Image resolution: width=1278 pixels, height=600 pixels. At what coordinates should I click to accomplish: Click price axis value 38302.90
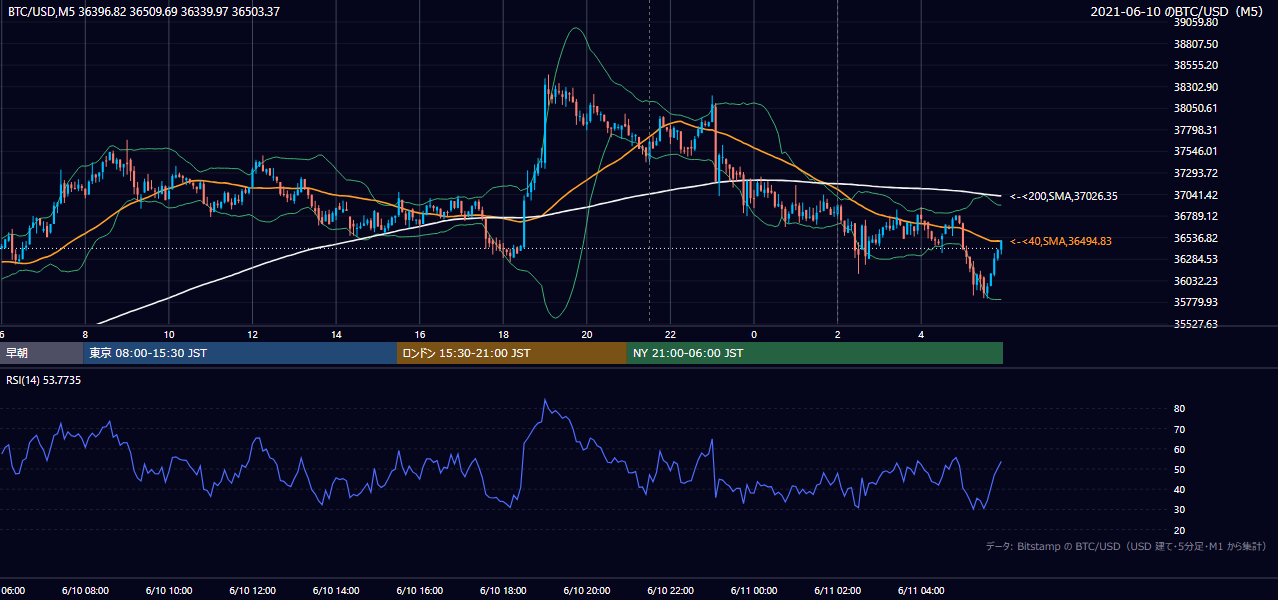coord(1195,87)
